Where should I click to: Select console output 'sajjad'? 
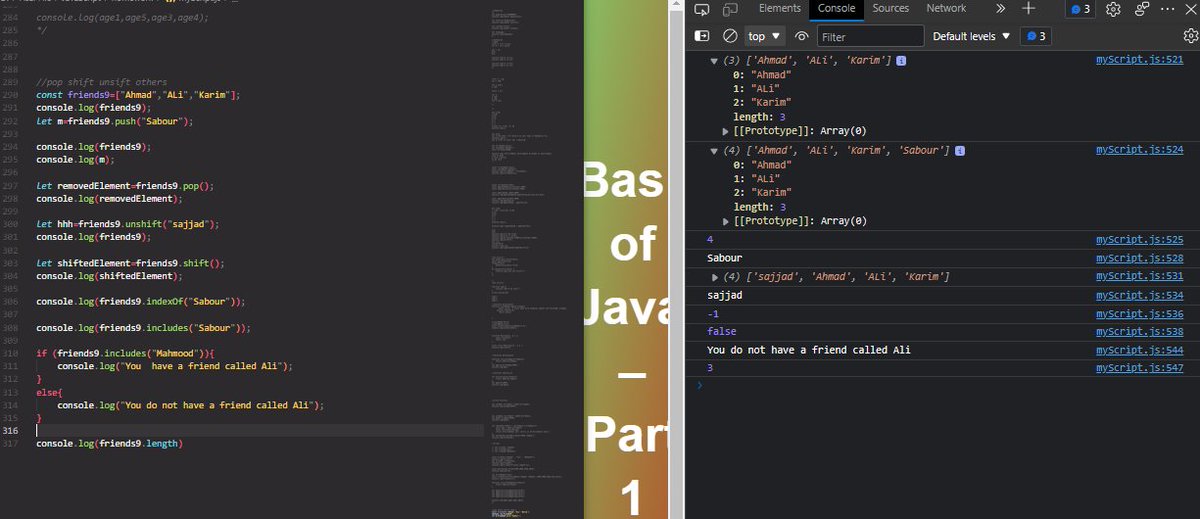pyautogui.click(x=724, y=295)
